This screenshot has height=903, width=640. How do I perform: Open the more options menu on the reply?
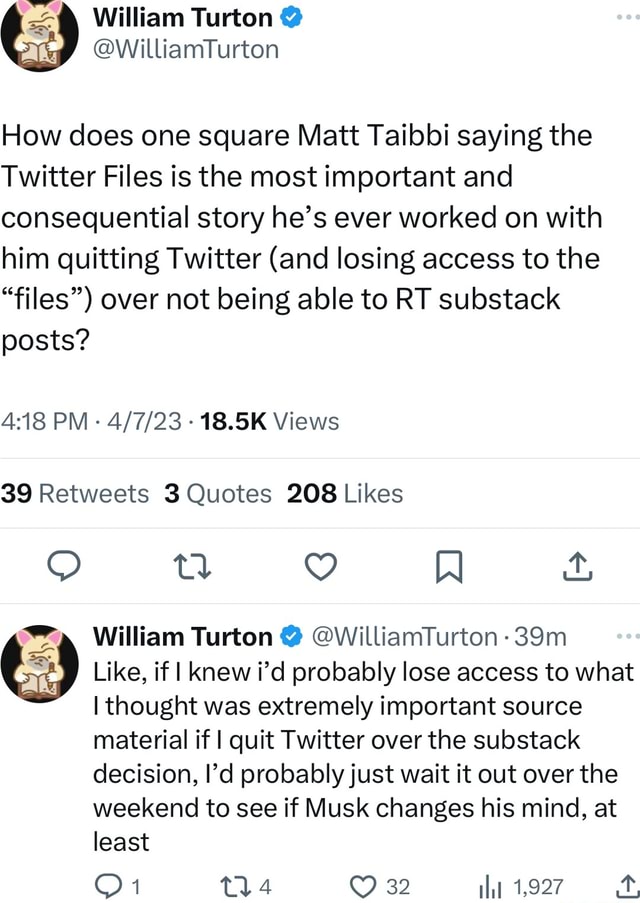[627, 636]
